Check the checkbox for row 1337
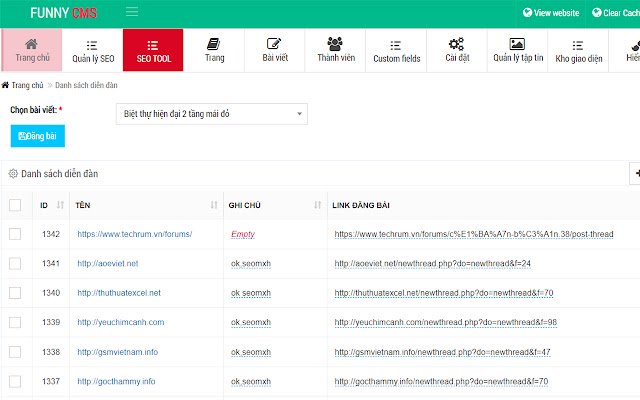The height and width of the screenshot is (400, 640). [15, 381]
